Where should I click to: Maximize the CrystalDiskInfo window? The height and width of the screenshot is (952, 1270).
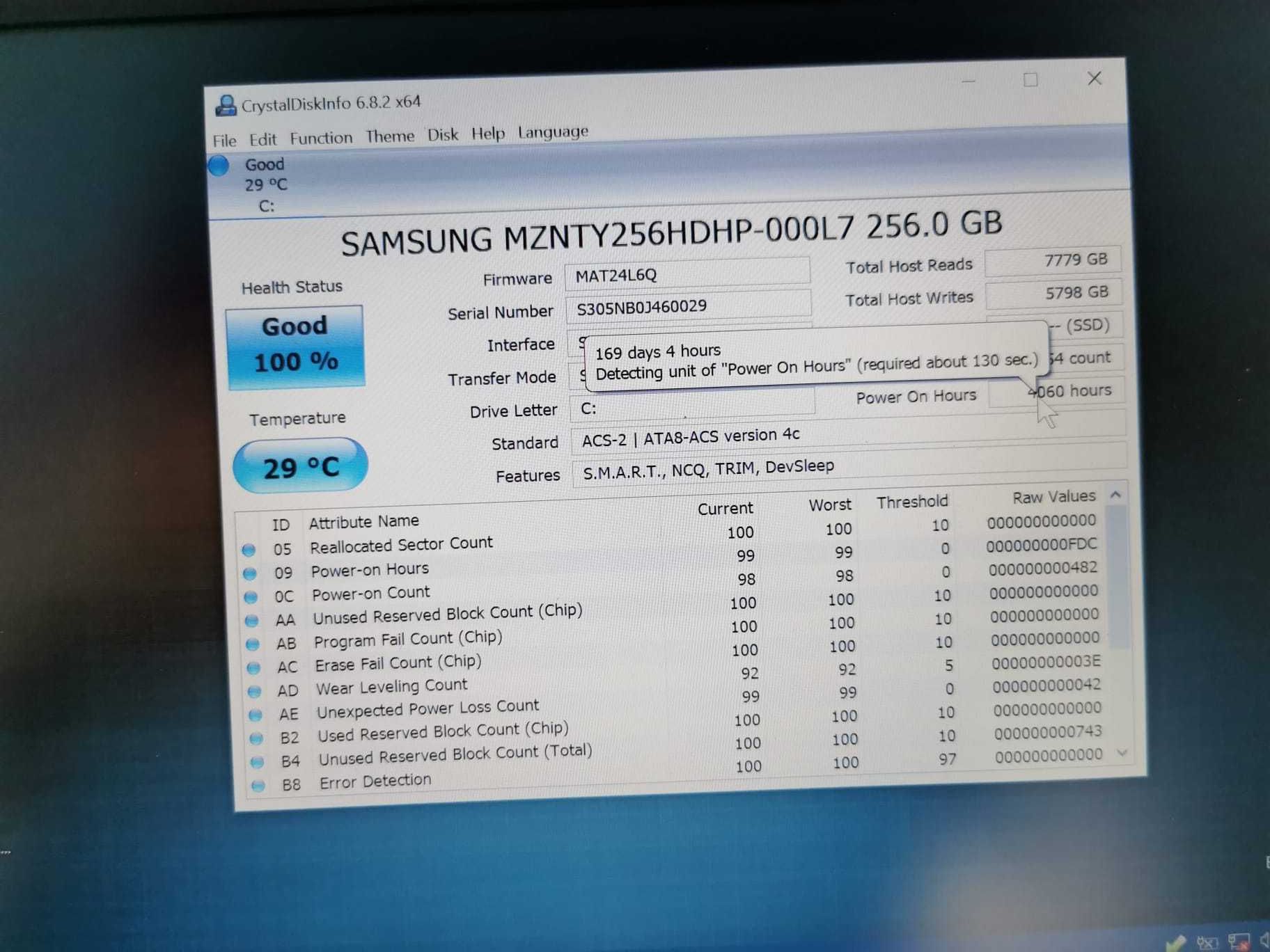(1030, 80)
